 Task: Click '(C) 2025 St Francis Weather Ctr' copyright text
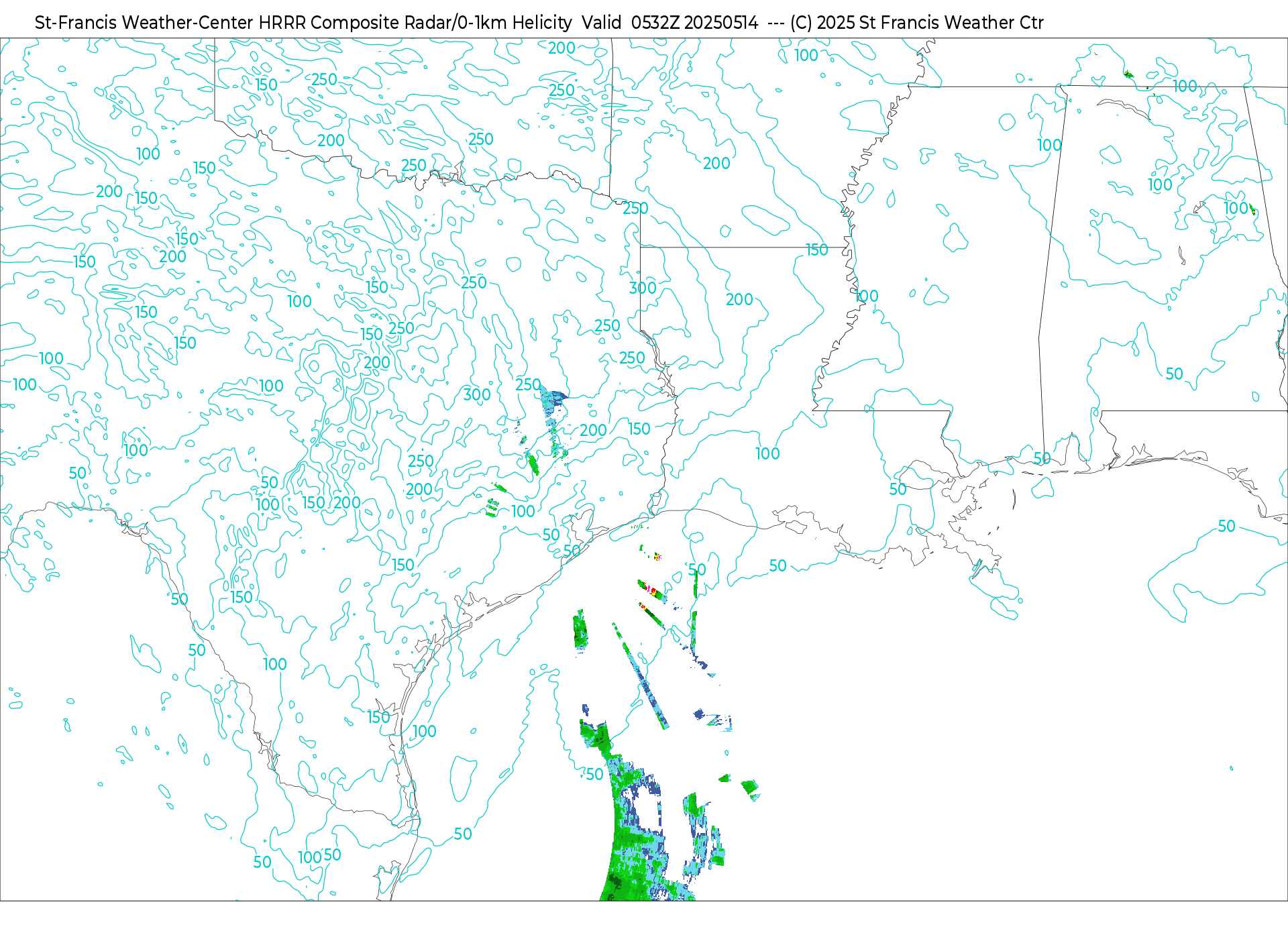coord(917,23)
